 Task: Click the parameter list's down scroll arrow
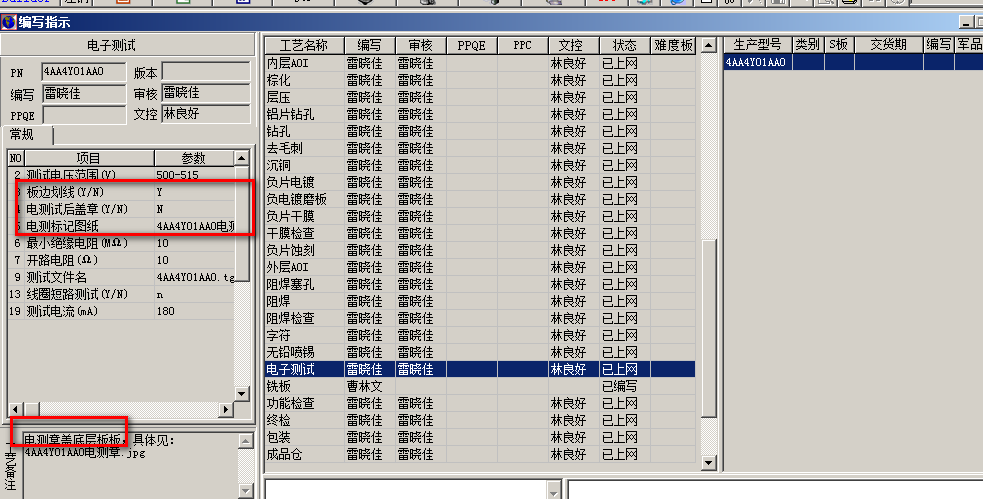pyautogui.click(x=242, y=394)
